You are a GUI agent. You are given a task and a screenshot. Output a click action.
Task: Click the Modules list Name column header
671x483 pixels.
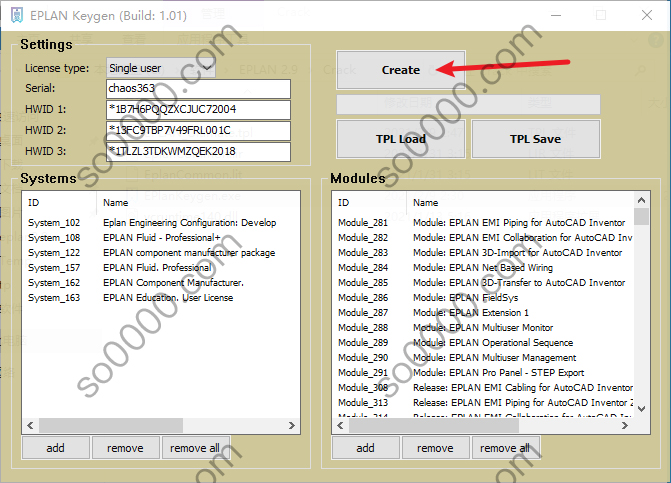[520, 203]
